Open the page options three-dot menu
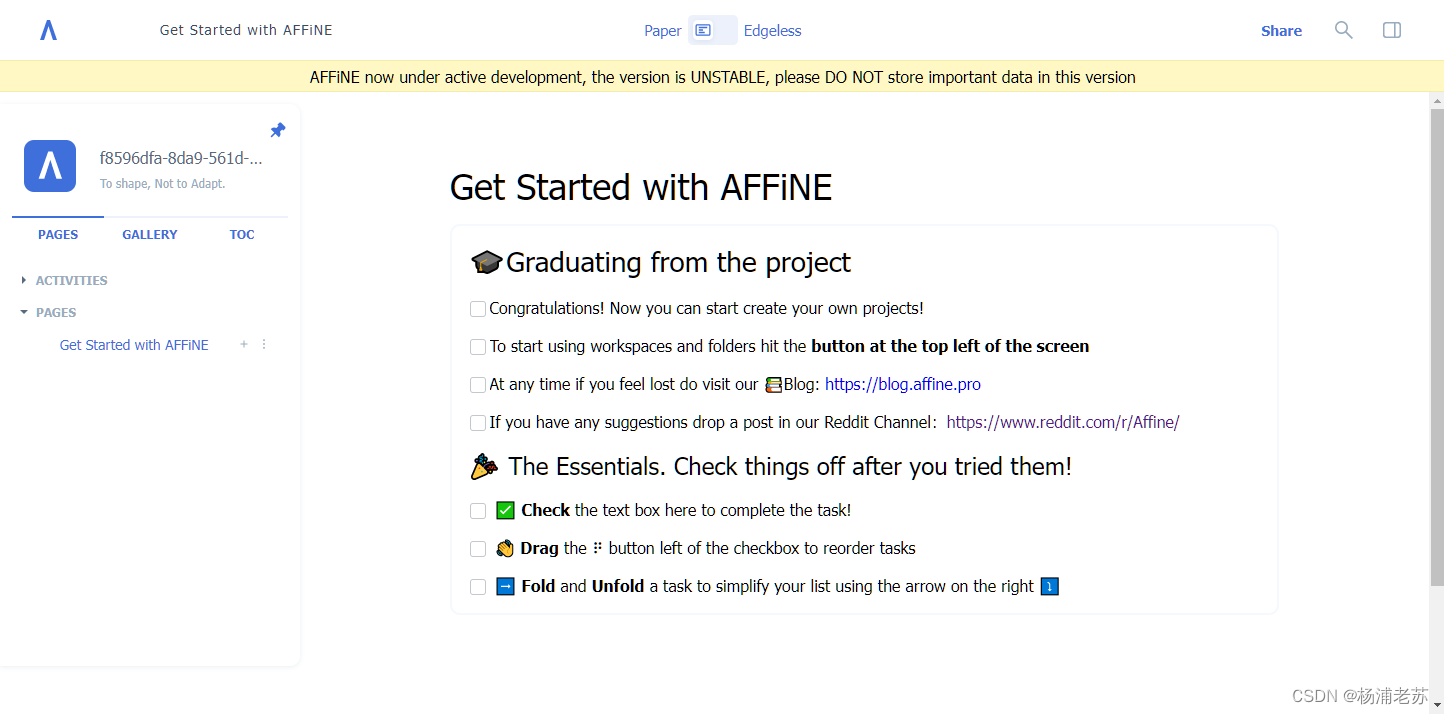Viewport: 1444px width, 714px height. pyautogui.click(x=264, y=344)
